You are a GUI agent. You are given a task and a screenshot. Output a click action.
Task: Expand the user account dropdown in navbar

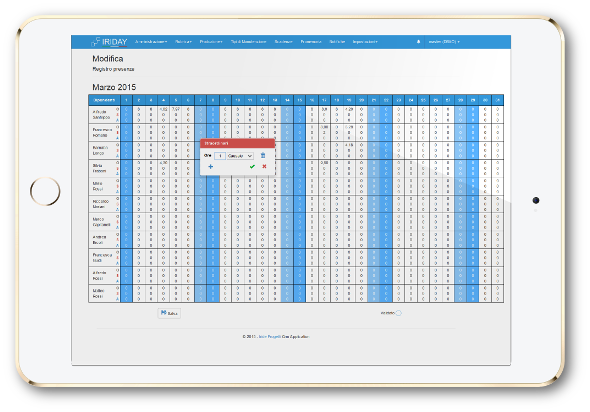click(444, 42)
